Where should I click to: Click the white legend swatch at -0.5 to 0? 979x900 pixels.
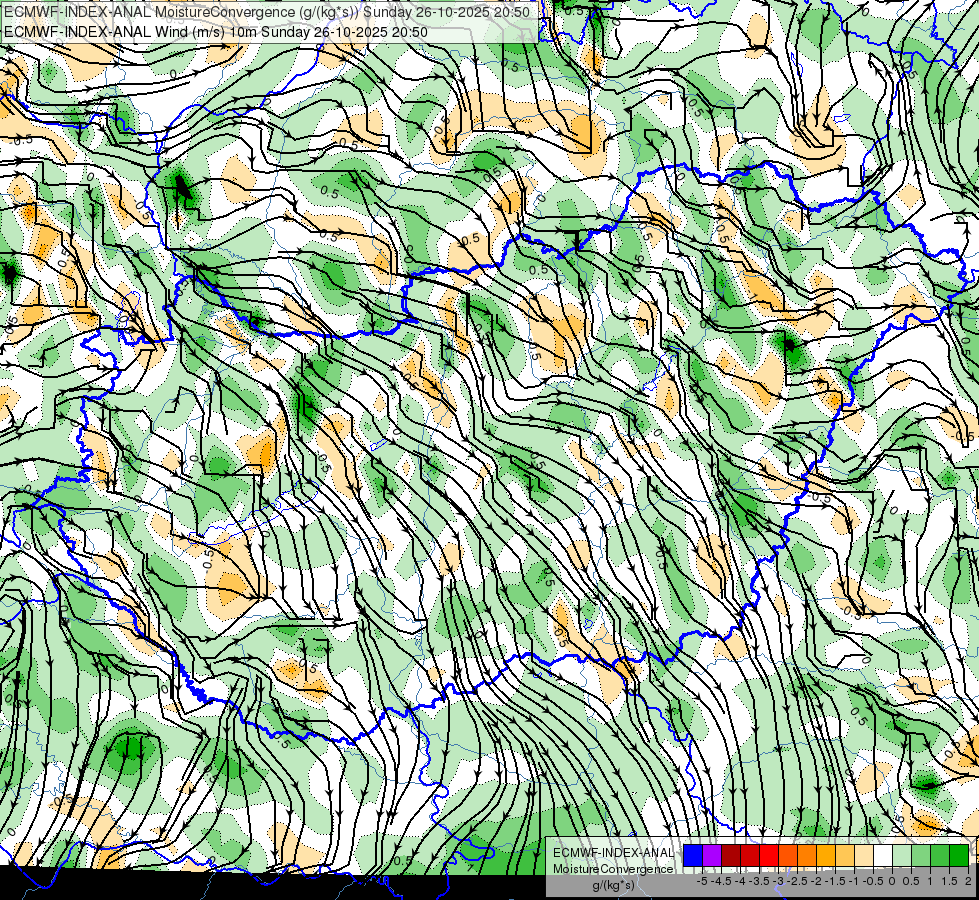click(x=883, y=855)
